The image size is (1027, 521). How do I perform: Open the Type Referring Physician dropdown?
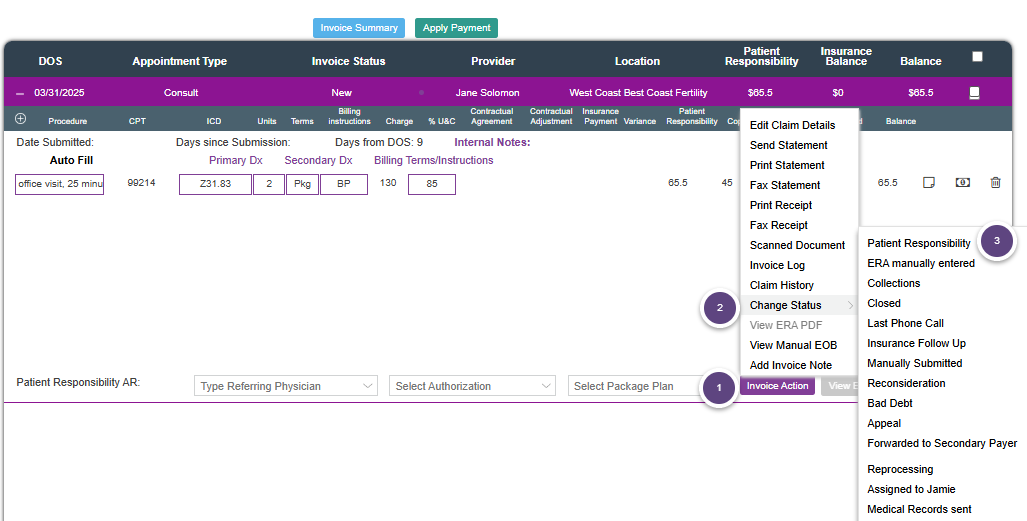coord(285,386)
